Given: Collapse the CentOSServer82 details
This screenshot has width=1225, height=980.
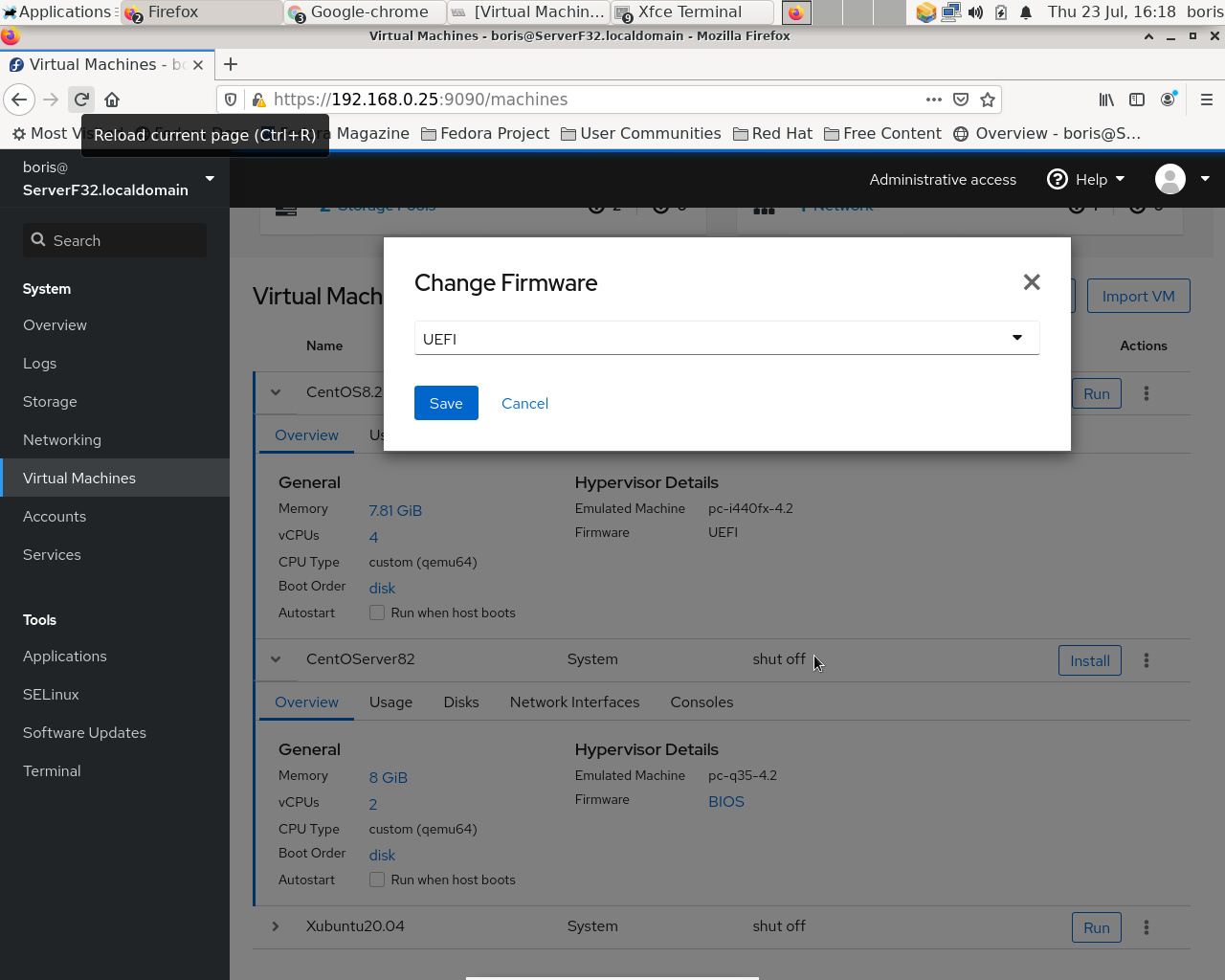Looking at the screenshot, I should coord(276,659).
